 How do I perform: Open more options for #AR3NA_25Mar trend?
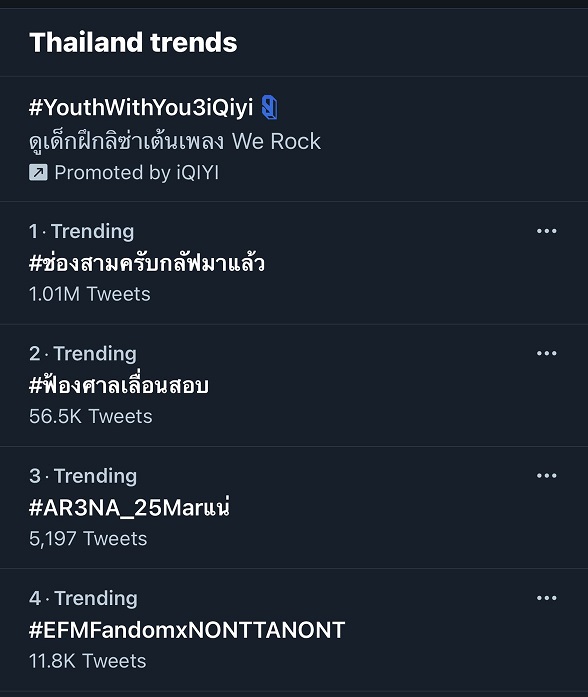[x=546, y=476]
